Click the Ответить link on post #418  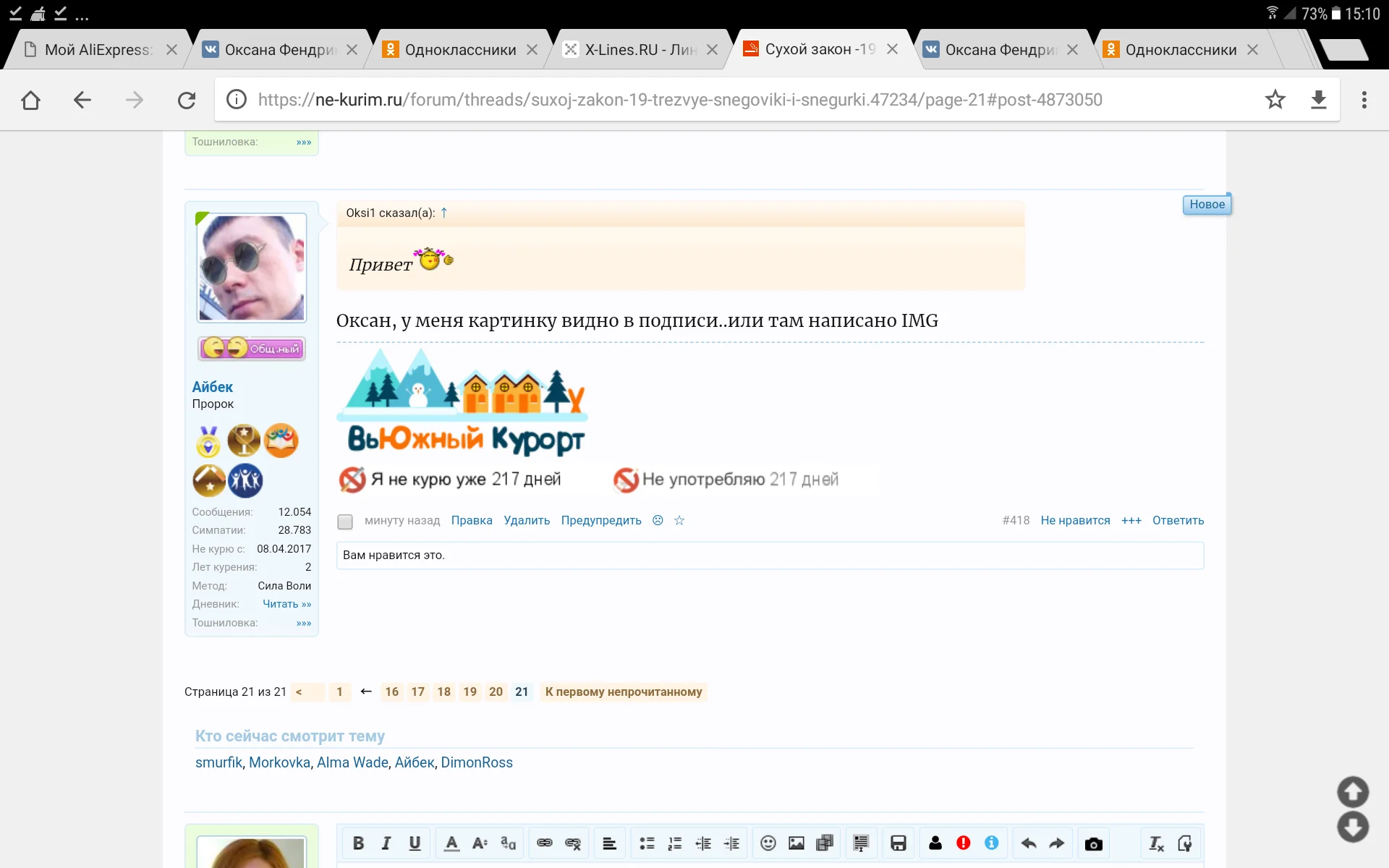tap(1178, 520)
